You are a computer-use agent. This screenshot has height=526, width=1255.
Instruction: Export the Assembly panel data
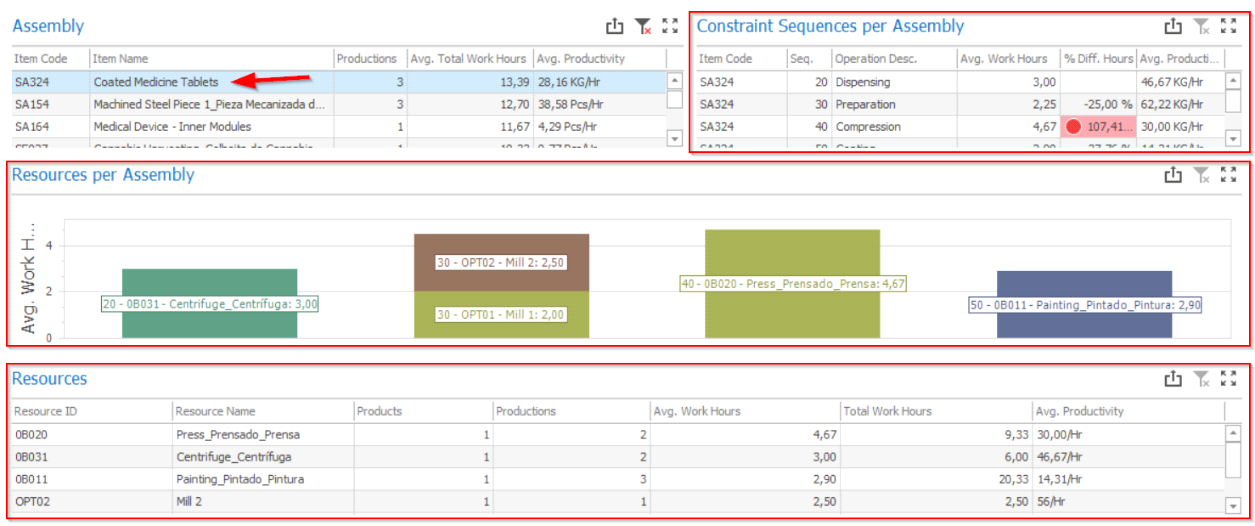click(615, 27)
